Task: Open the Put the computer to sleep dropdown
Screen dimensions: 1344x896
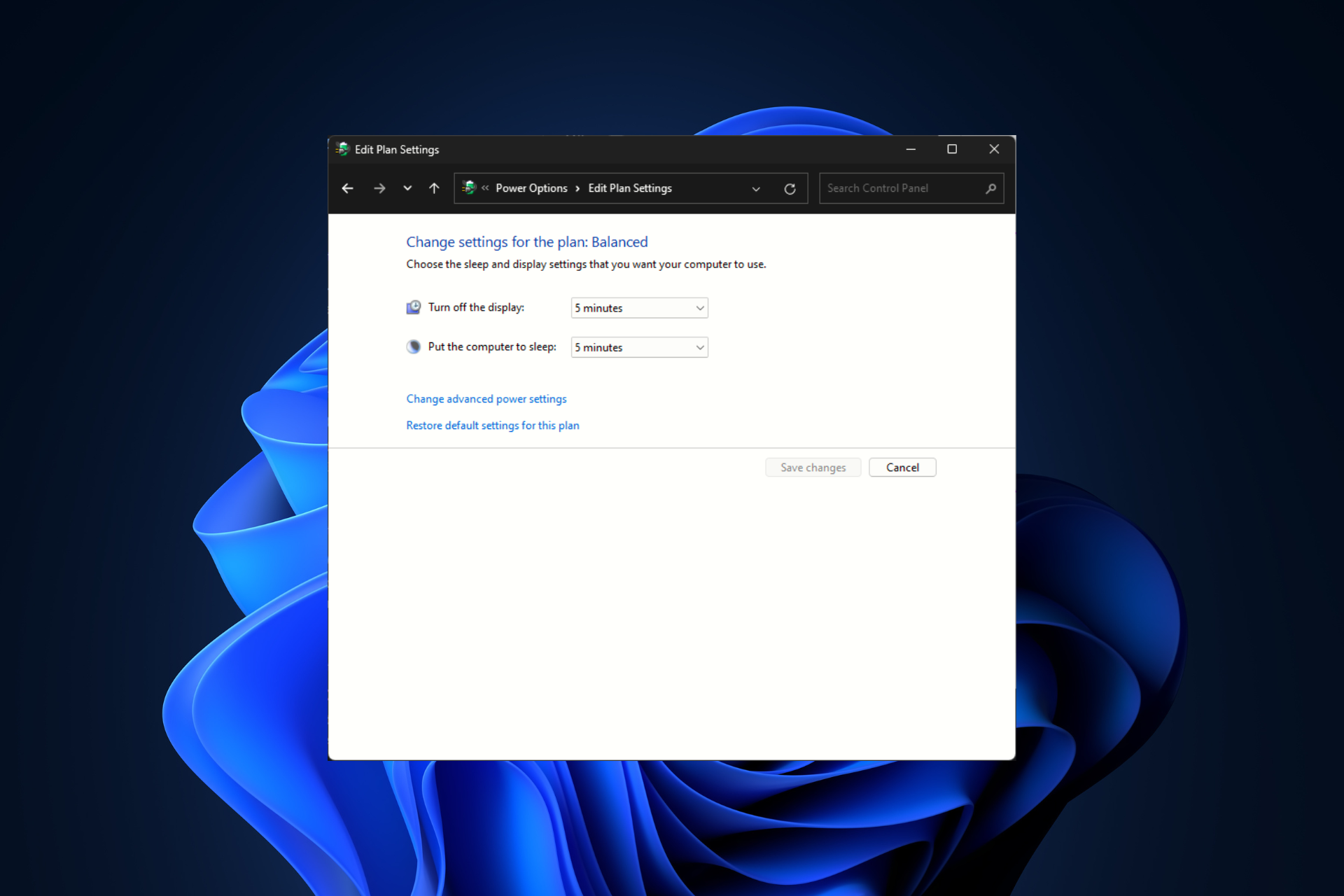Action: click(639, 347)
